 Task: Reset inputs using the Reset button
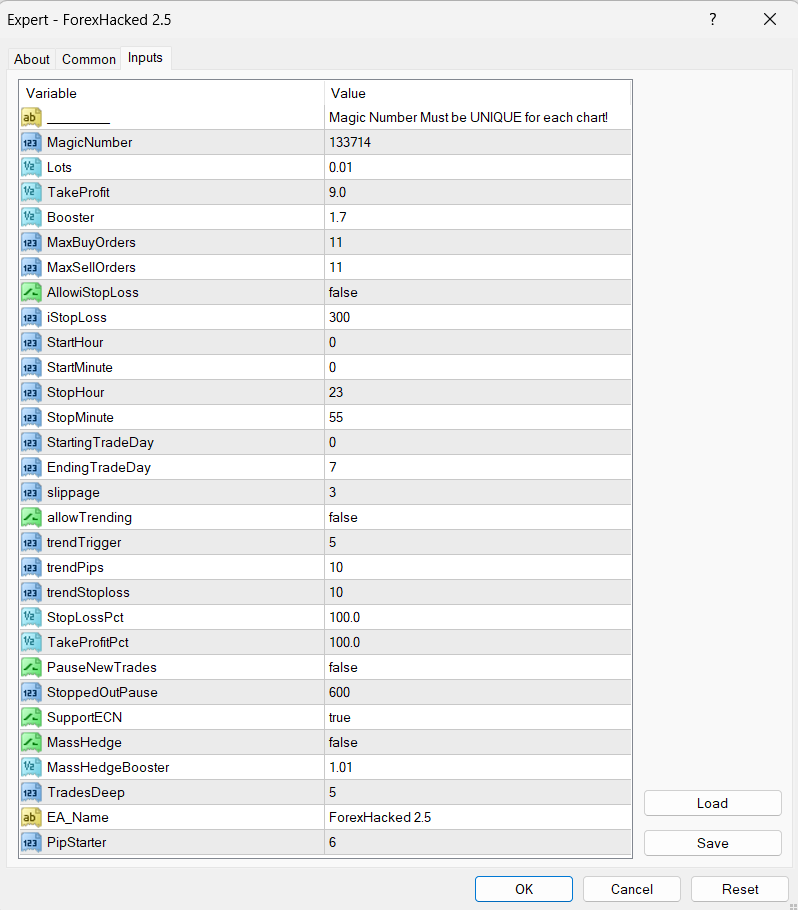click(740, 889)
